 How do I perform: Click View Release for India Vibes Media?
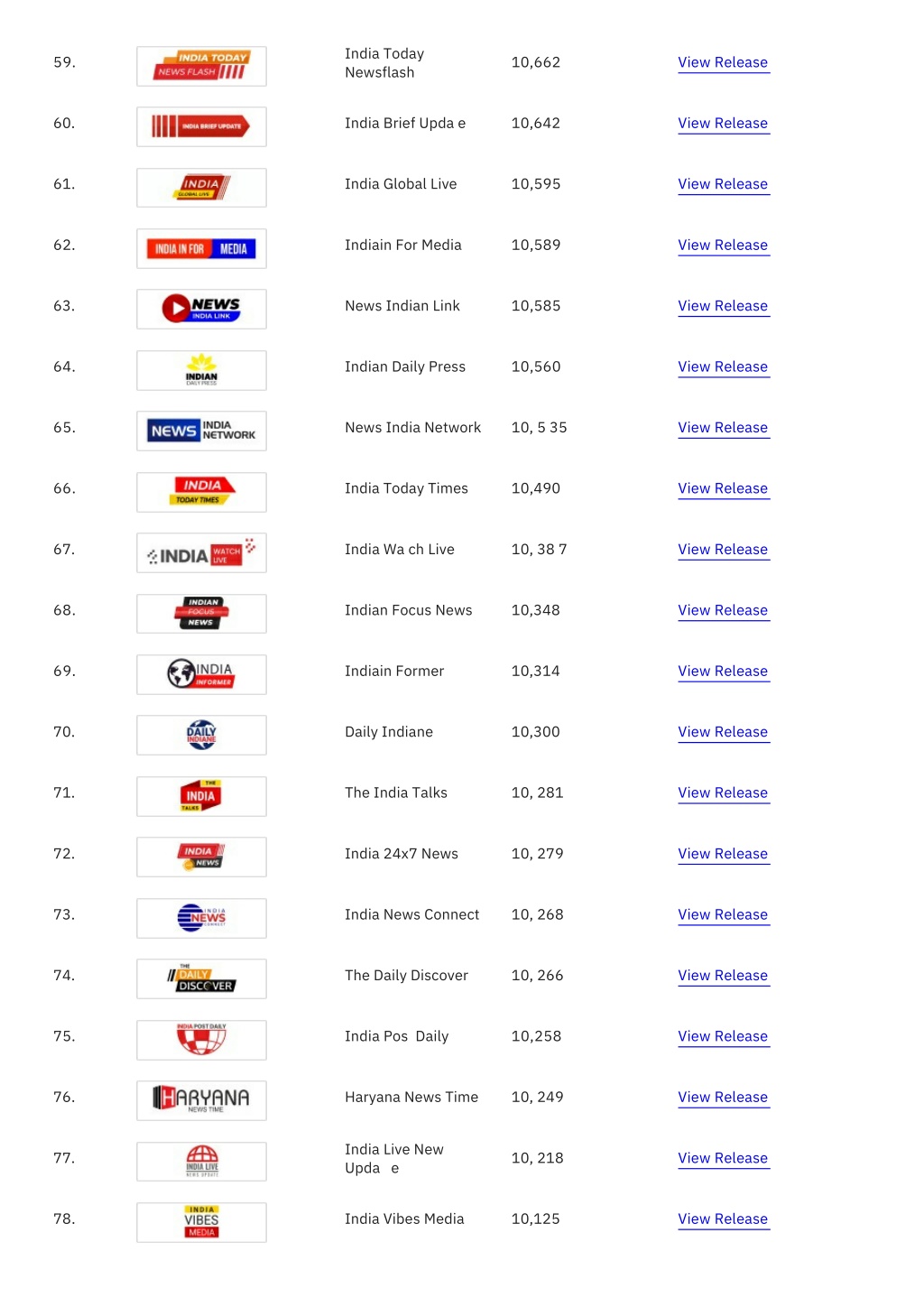tap(723, 1219)
